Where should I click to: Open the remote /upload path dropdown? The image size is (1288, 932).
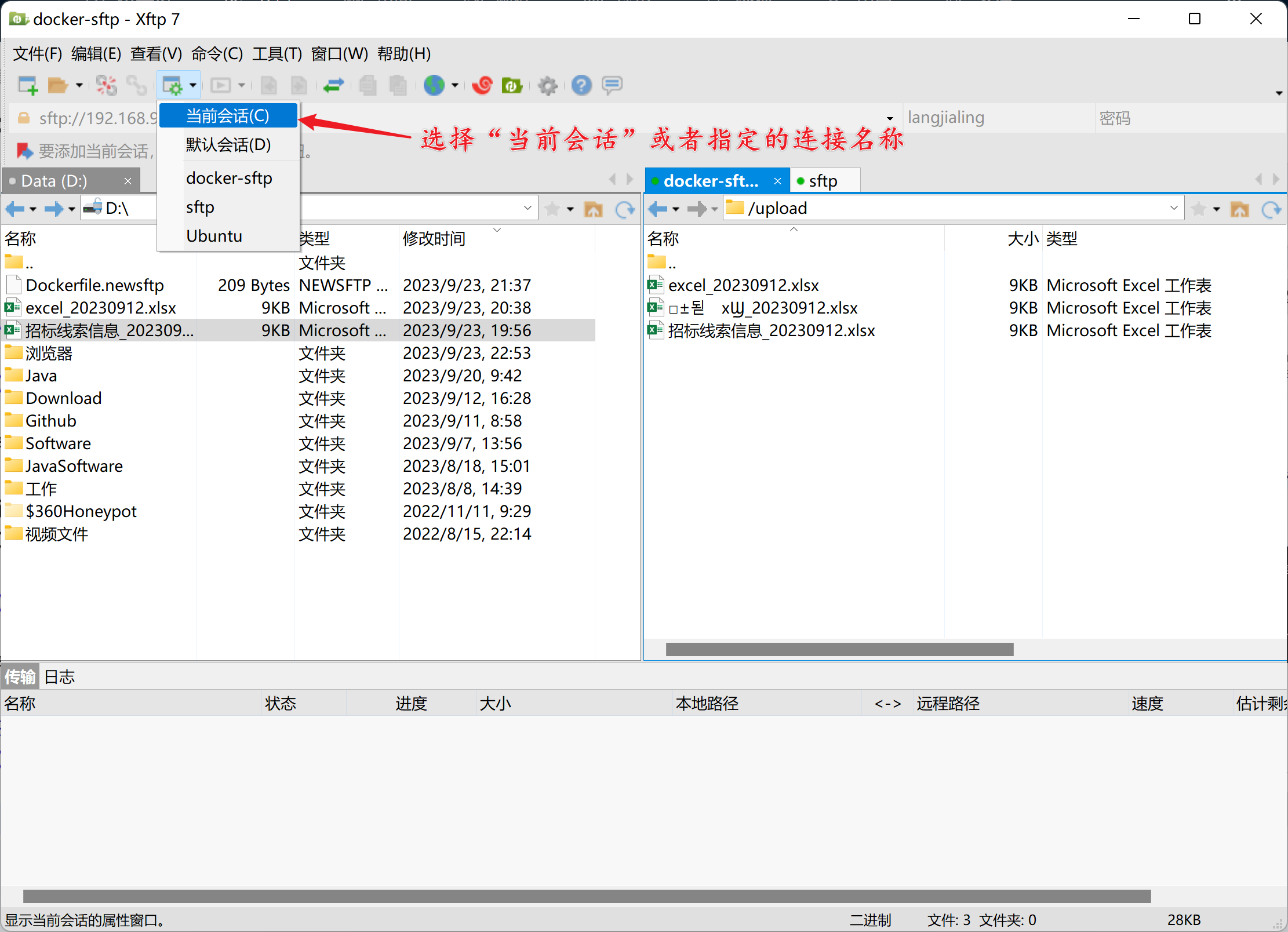1174,208
